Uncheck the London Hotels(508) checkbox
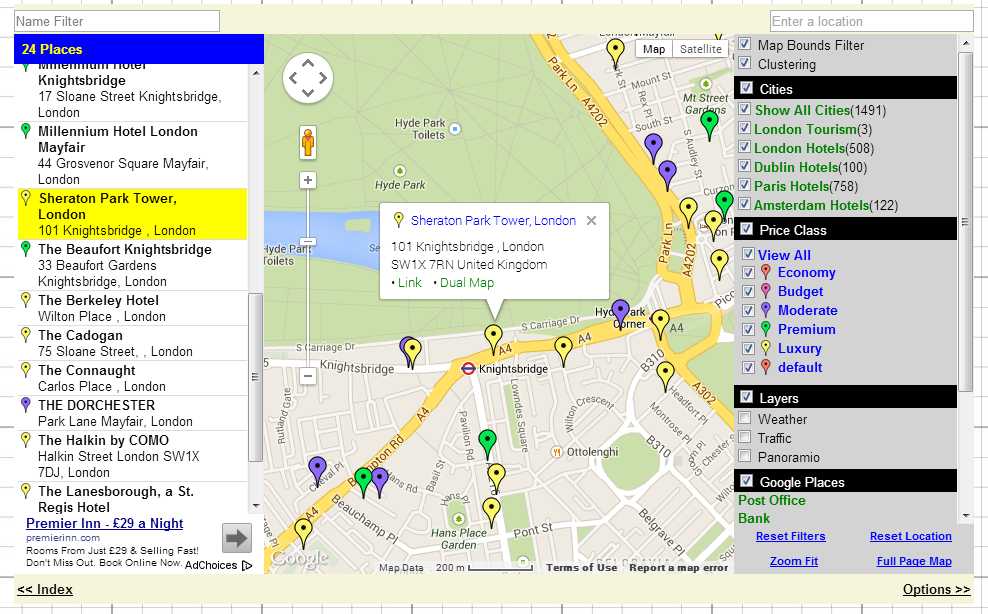This screenshot has width=988, height=614. tap(744, 147)
